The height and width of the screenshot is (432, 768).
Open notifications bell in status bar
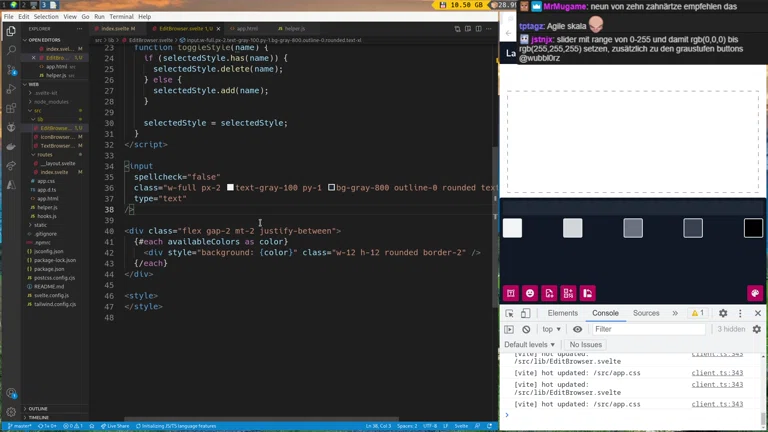pyautogui.click(x=489, y=426)
